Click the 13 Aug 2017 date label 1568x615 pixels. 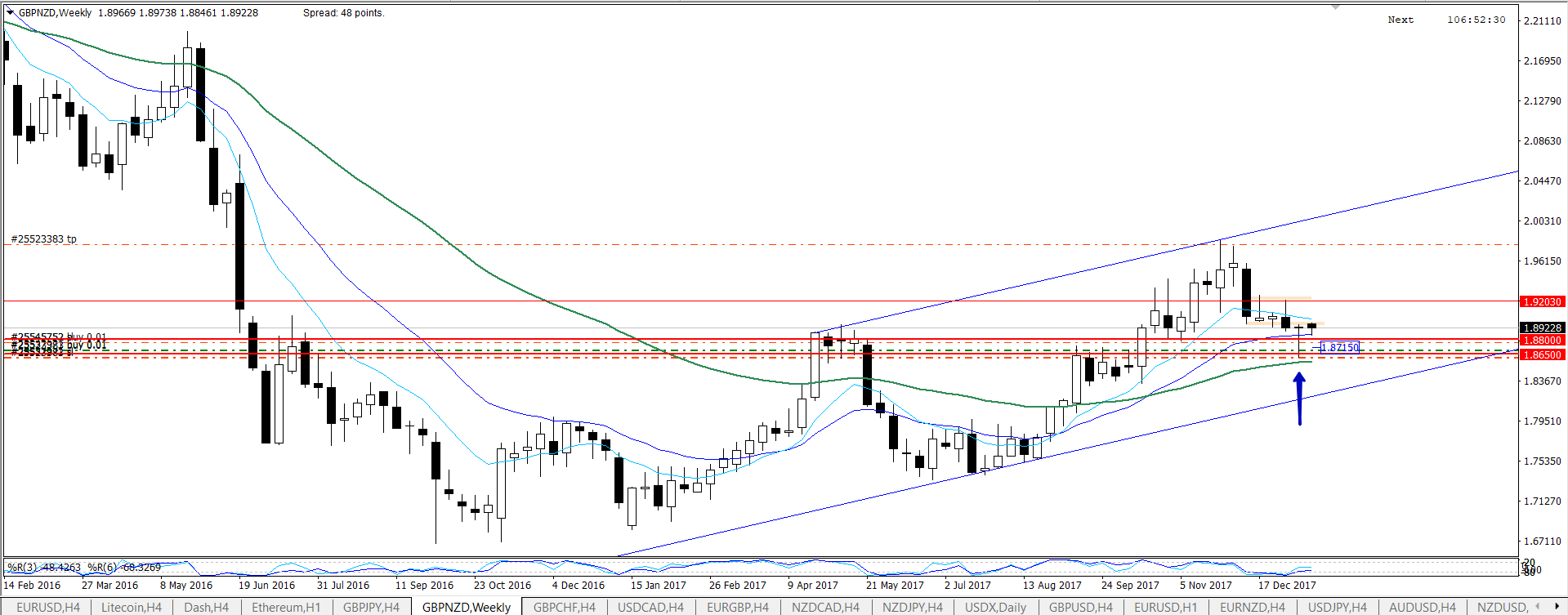coord(1052,586)
